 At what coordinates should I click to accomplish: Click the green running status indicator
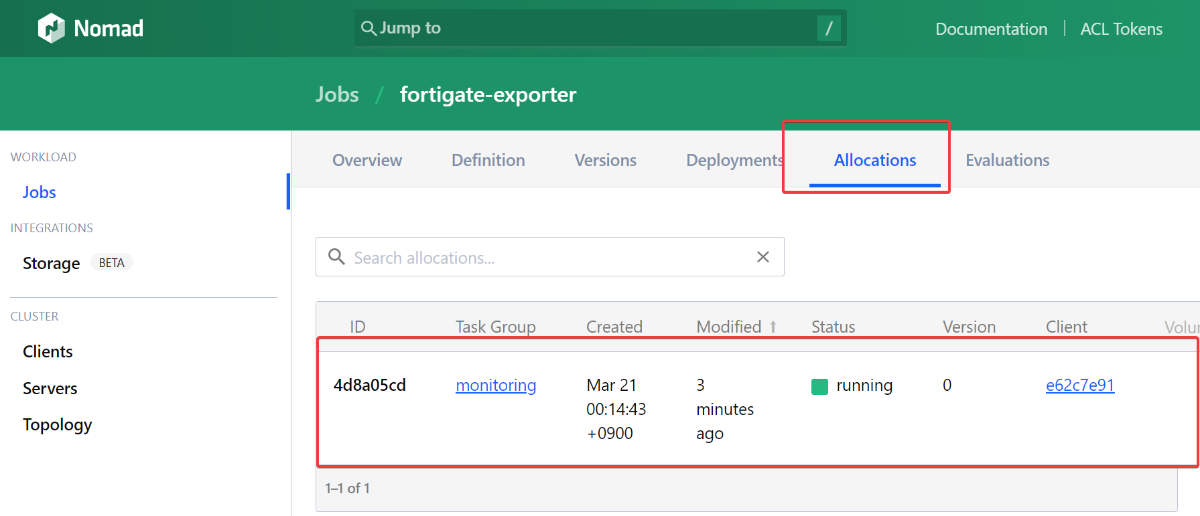(x=819, y=386)
